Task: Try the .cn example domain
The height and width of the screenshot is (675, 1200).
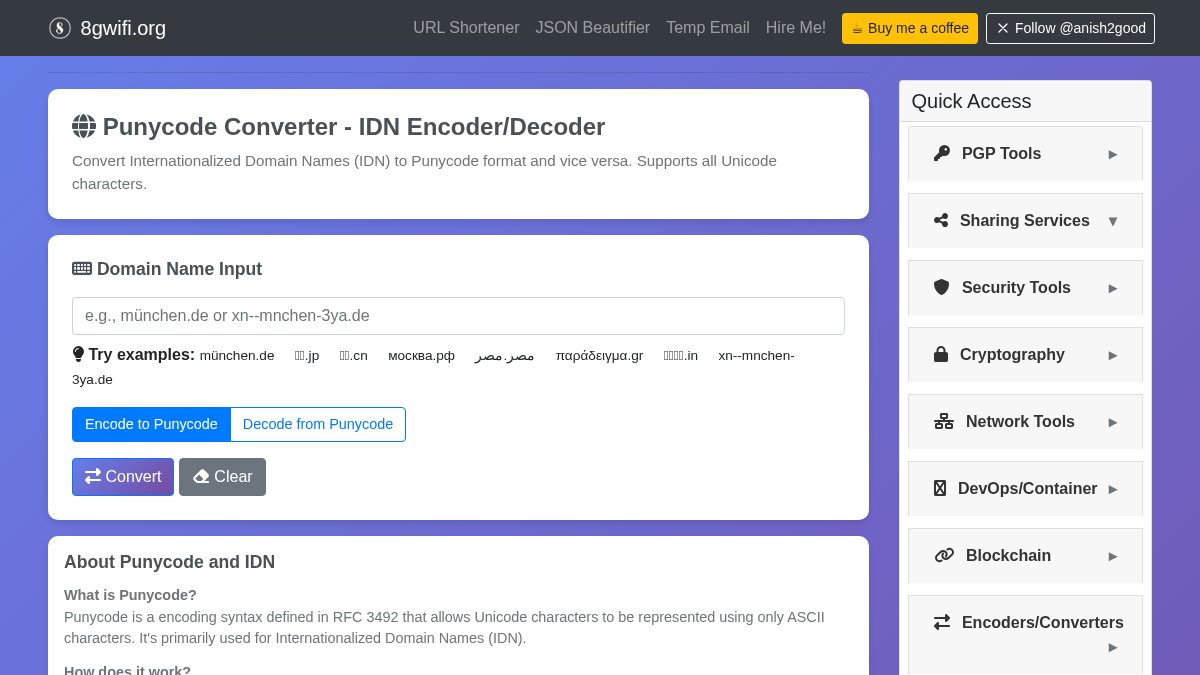Action: [353, 356]
